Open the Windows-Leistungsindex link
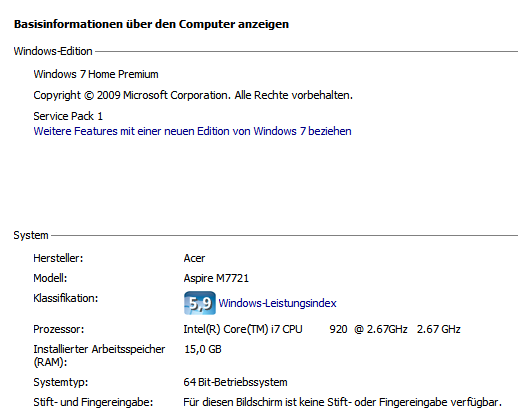Image resolution: width=518 pixels, height=419 pixels. coord(277,303)
